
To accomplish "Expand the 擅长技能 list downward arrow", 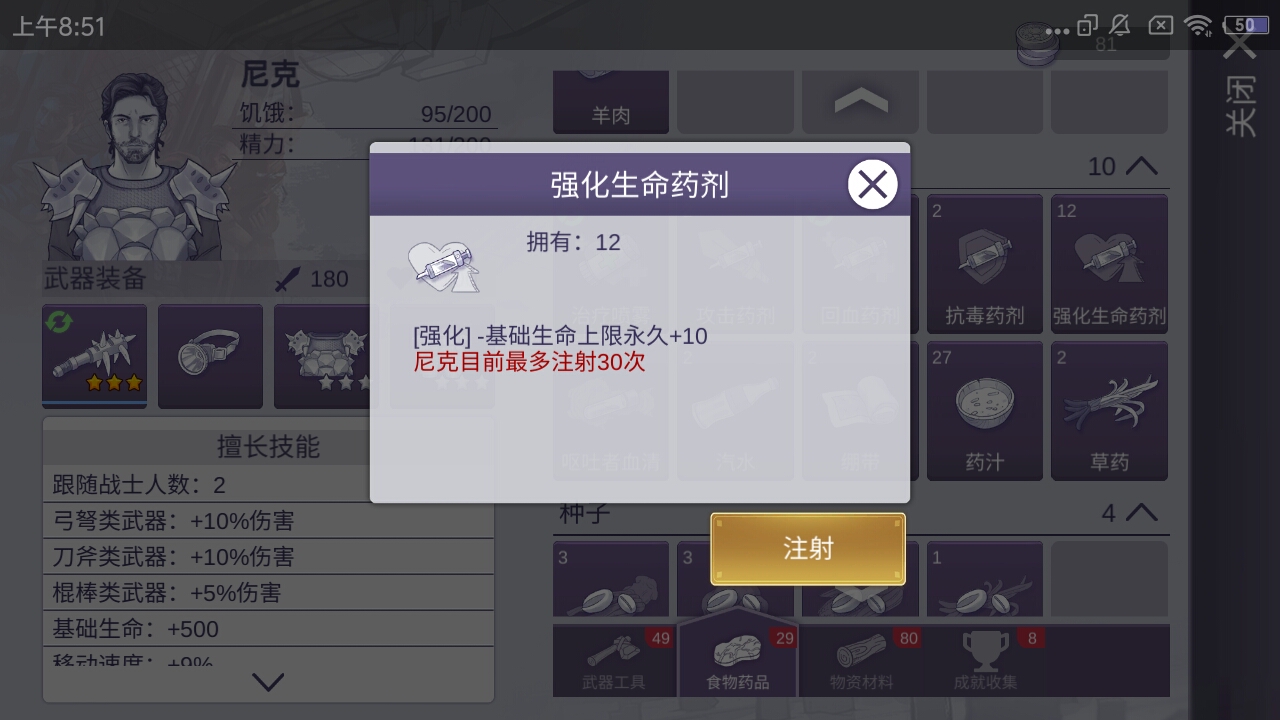I will pyautogui.click(x=268, y=682).
